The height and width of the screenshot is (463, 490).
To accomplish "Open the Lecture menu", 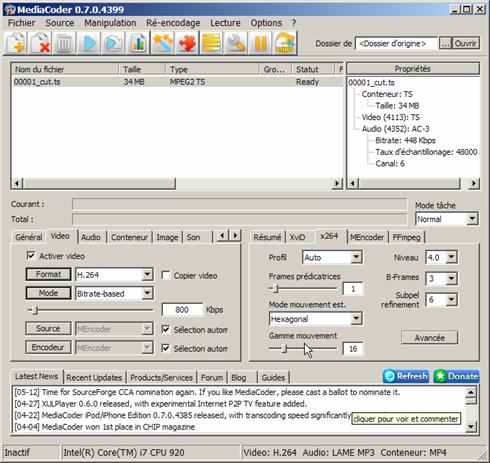I will pos(225,23).
